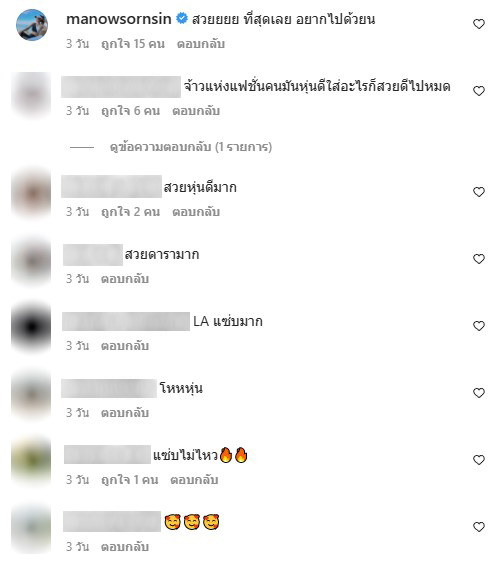
Task: Open manowsornsin username profile link
Action: (119, 19)
